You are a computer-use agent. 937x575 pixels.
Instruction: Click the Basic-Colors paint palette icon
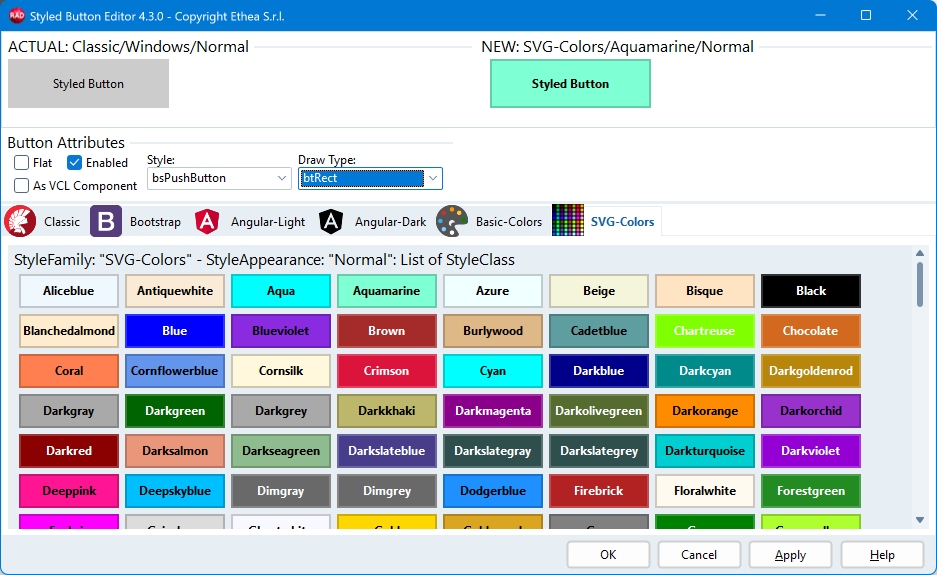[452, 221]
